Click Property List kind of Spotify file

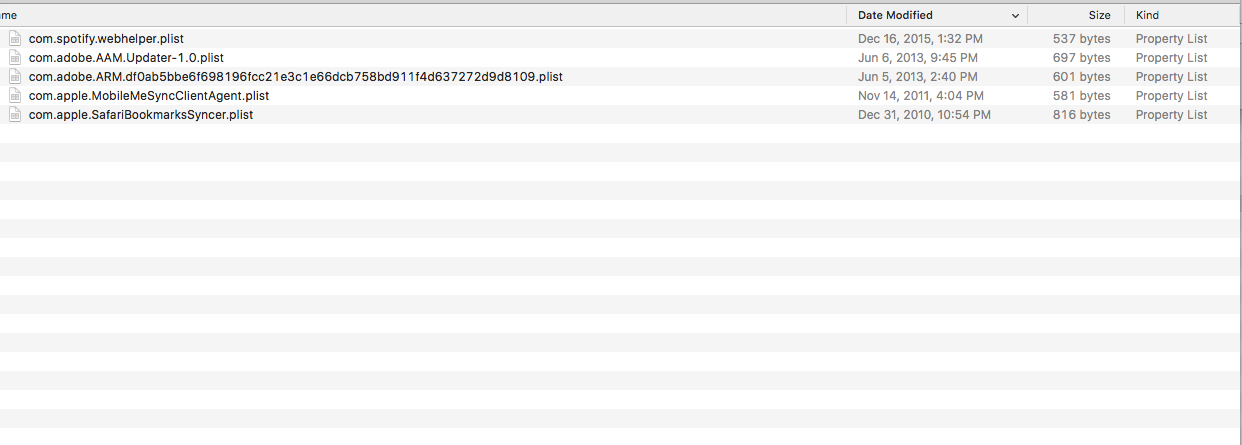pos(1171,38)
